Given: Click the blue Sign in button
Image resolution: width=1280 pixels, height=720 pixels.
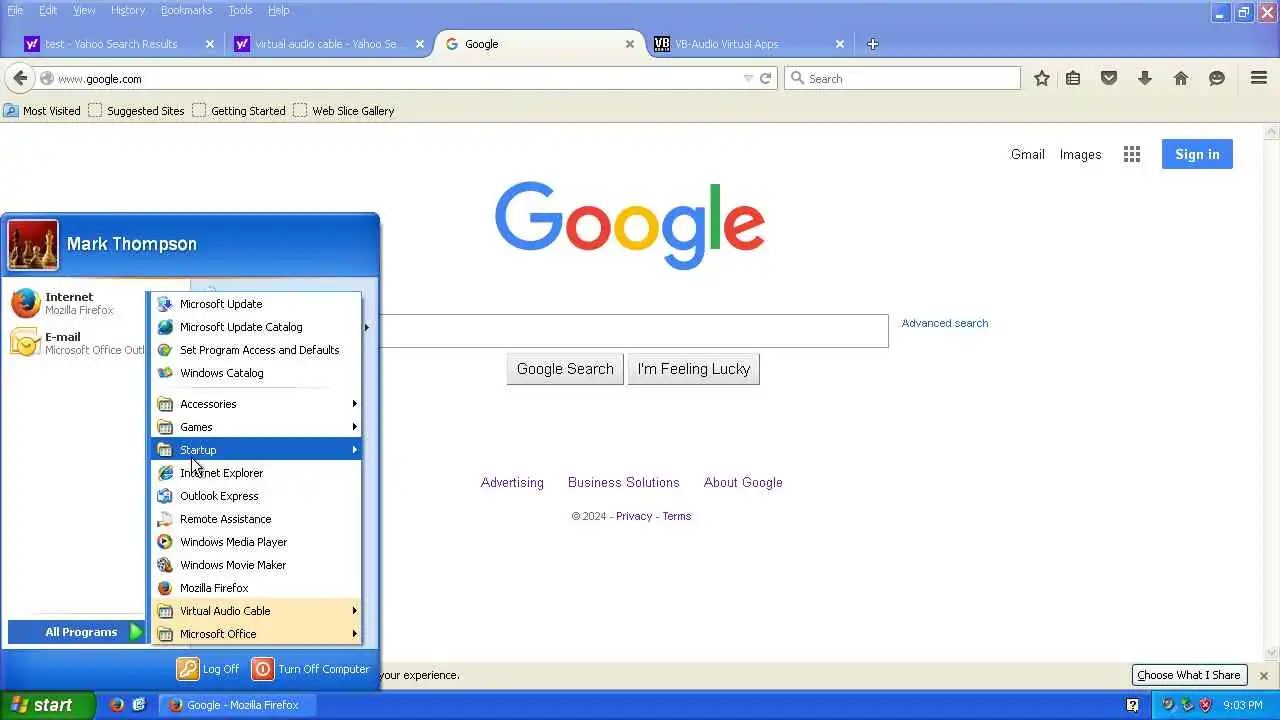Looking at the screenshot, I should 1197,154.
